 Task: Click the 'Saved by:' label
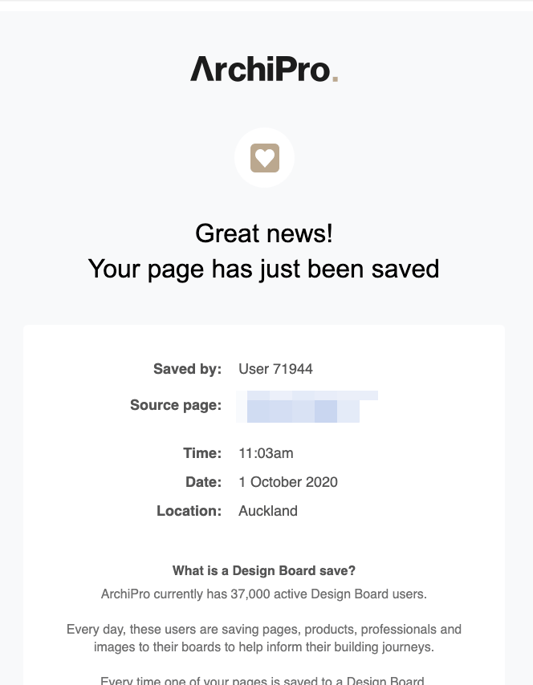tap(187, 369)
